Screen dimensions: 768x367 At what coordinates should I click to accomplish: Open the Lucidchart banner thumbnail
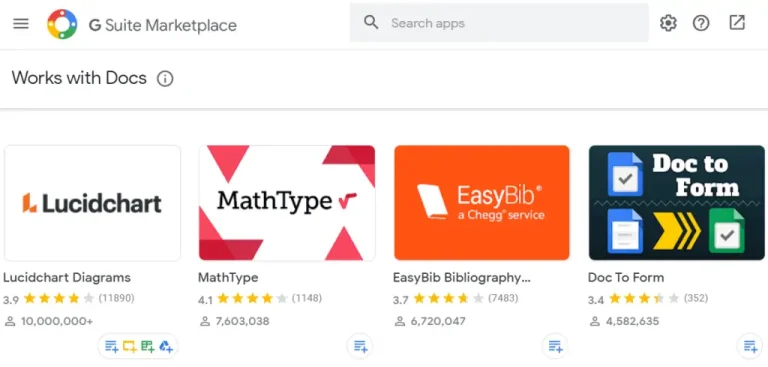click(x=93, y=203)
